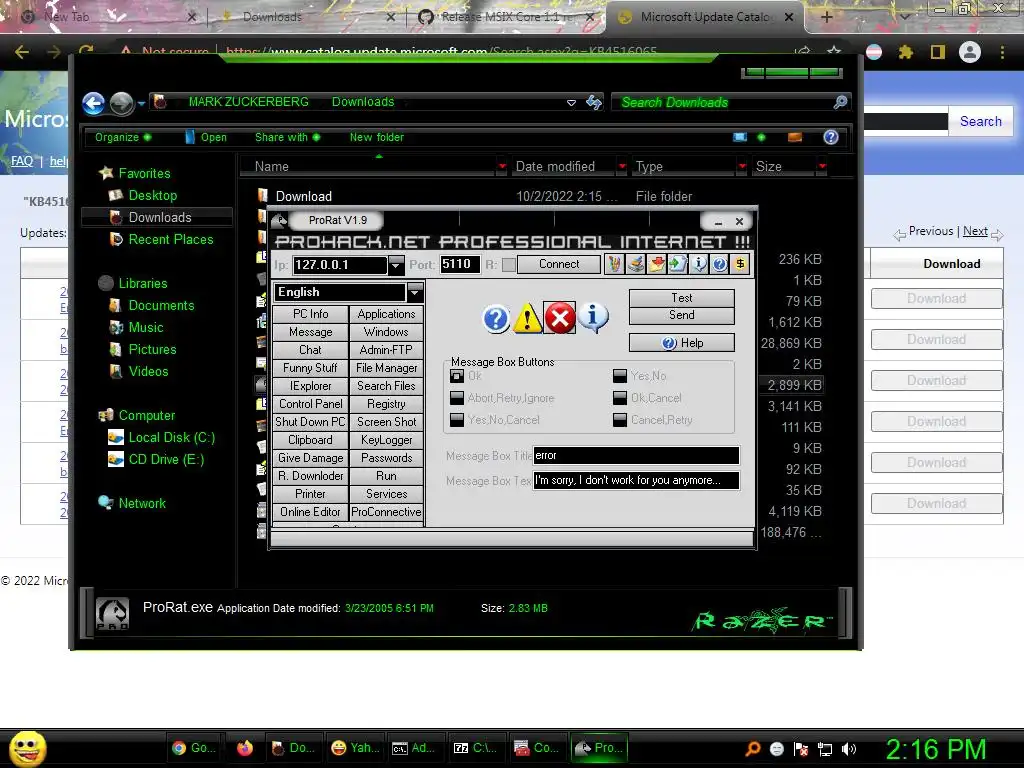Click the Explorer help question mark icon
The height and width of the screenshot is (768, 1024).
pyautogui.click(x=831, y=137)
